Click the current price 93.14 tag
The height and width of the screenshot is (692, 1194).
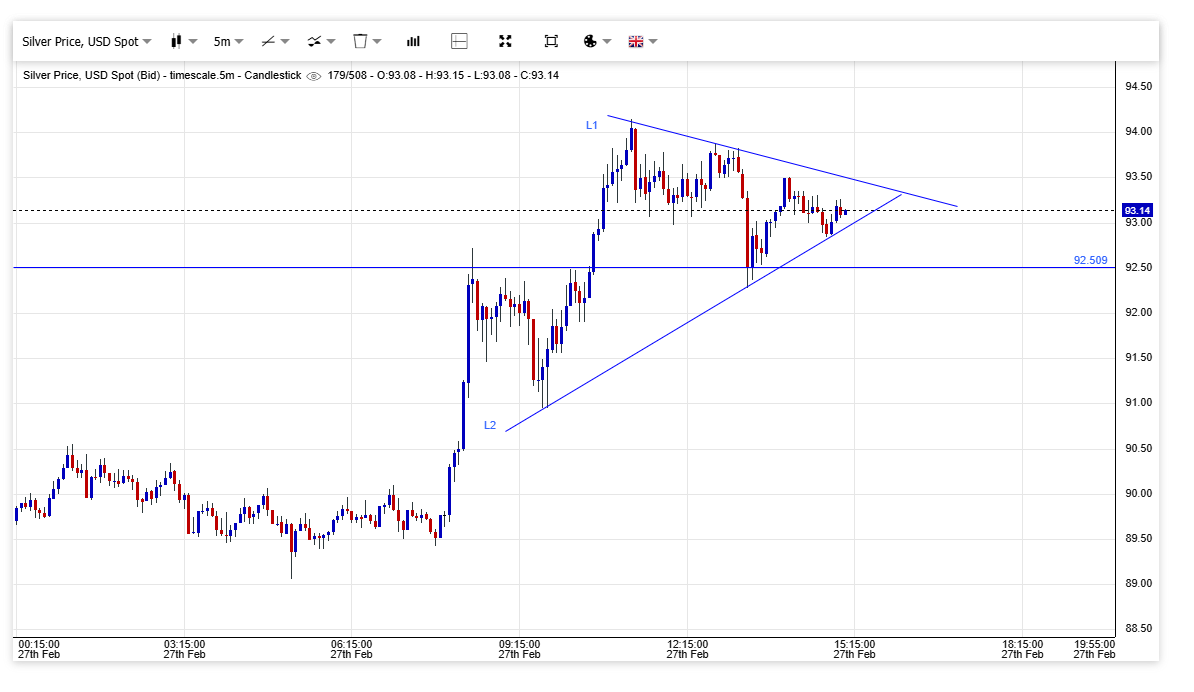tap(1137, 210)
